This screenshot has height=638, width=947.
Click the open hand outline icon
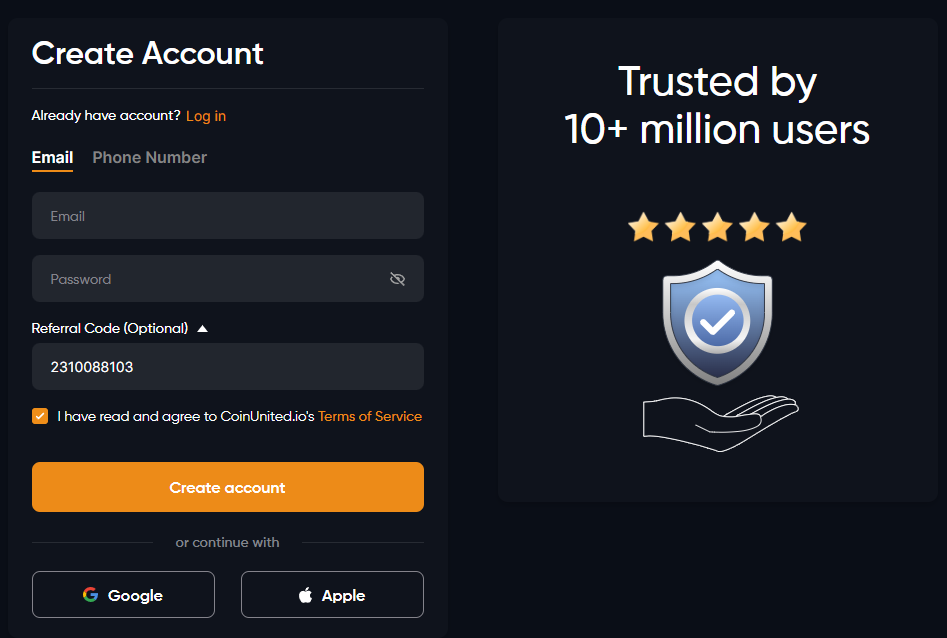tap(721, 423)
